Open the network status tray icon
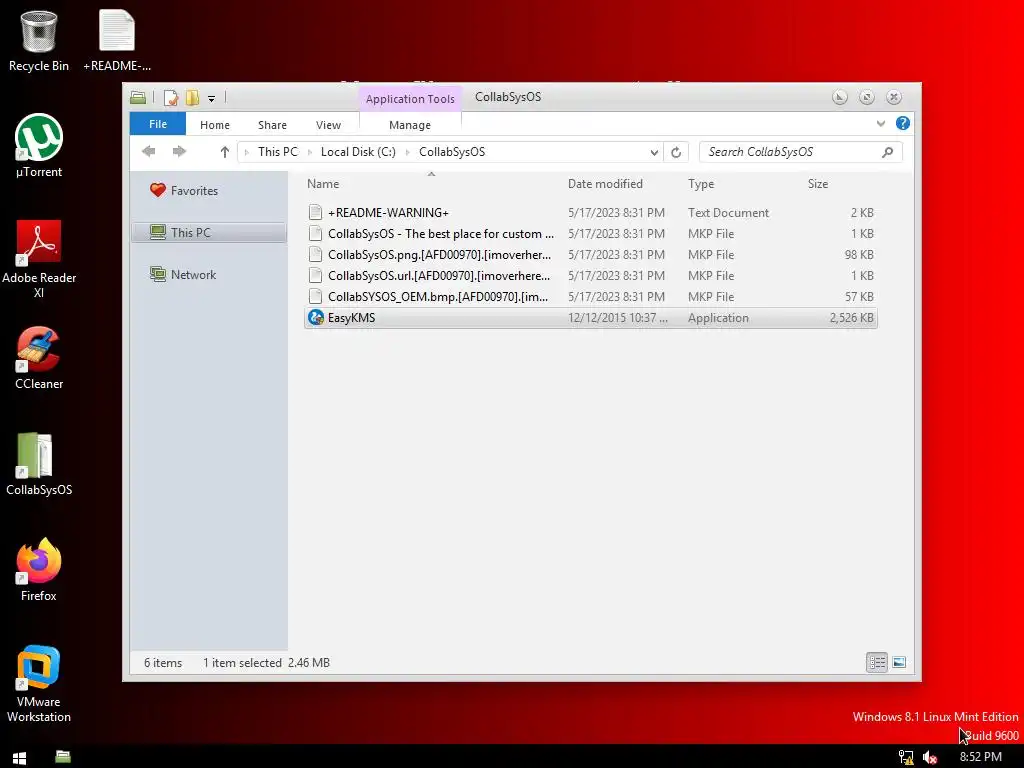This screenshot has height=768, width=1024. [906, 758]
